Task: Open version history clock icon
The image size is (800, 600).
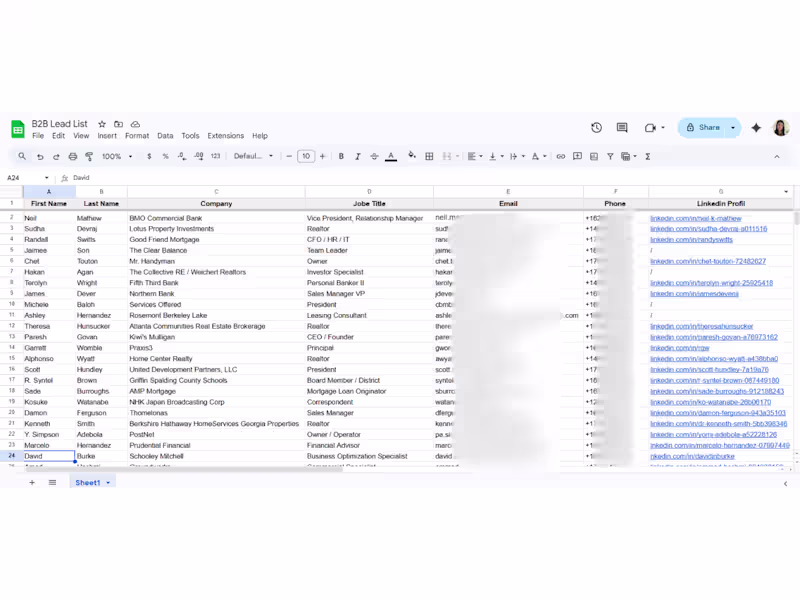Action: click(596, 128)
